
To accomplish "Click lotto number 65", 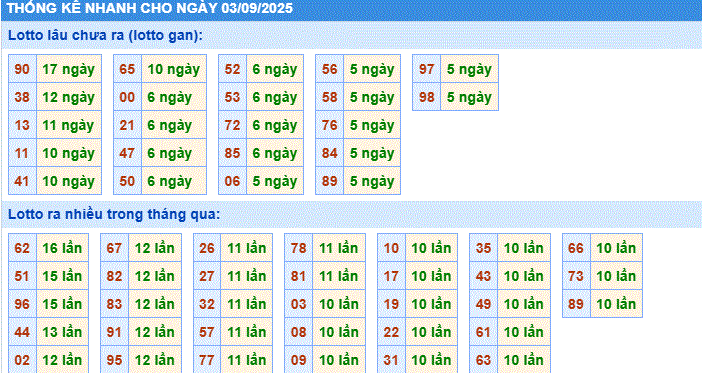I will pos(127,69).
